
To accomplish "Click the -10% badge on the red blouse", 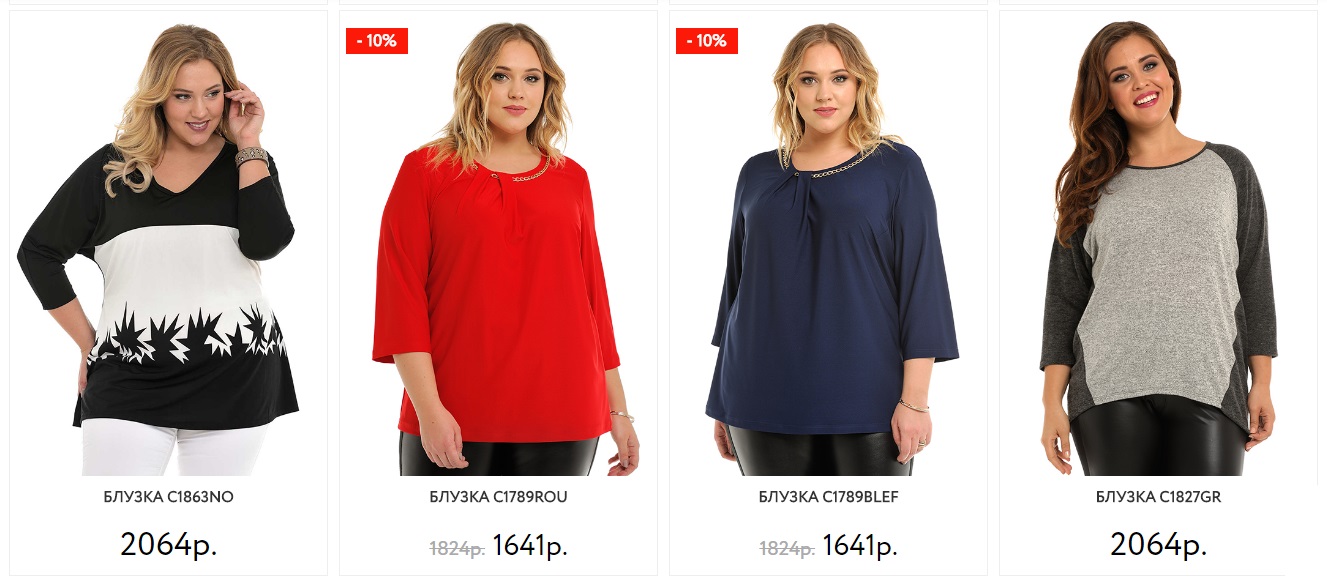I will [x=377, y=41].
